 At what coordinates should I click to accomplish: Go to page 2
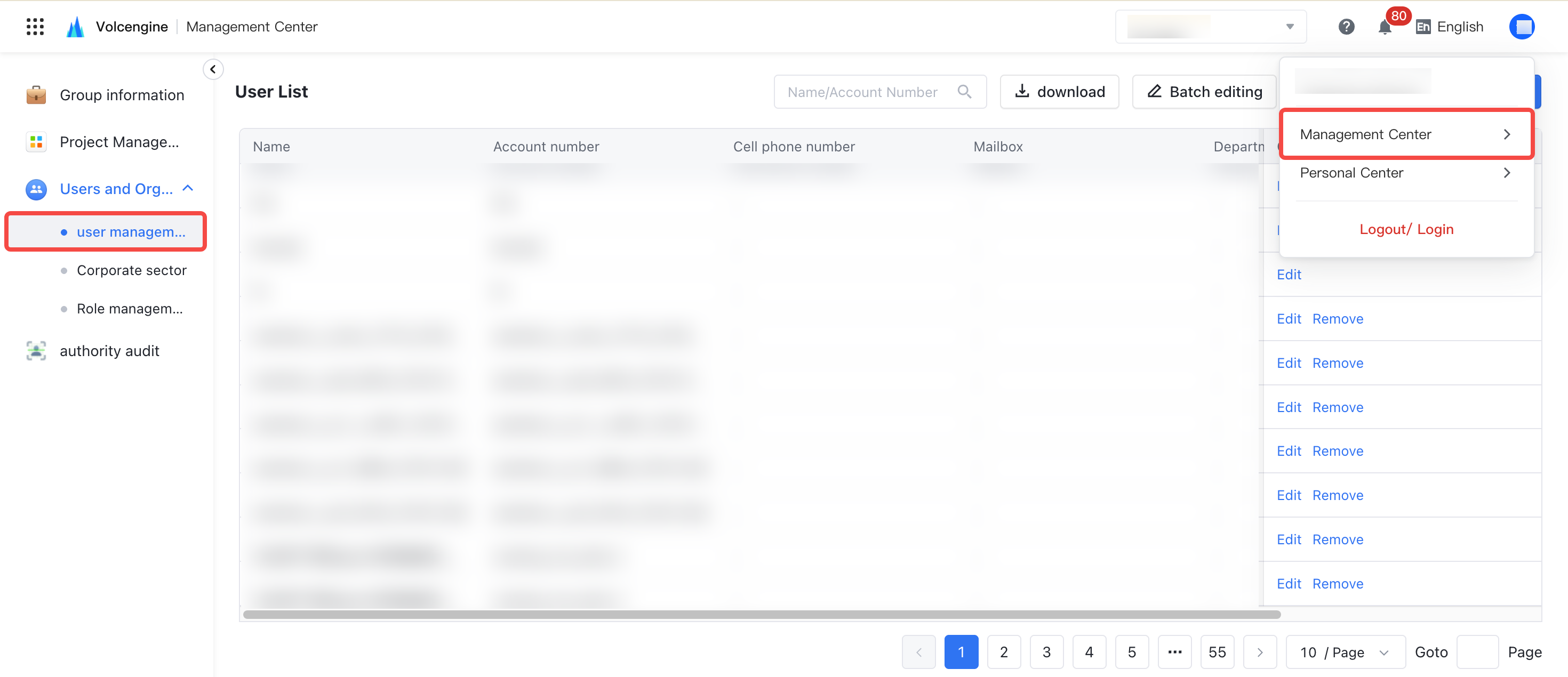point(1004,652)
